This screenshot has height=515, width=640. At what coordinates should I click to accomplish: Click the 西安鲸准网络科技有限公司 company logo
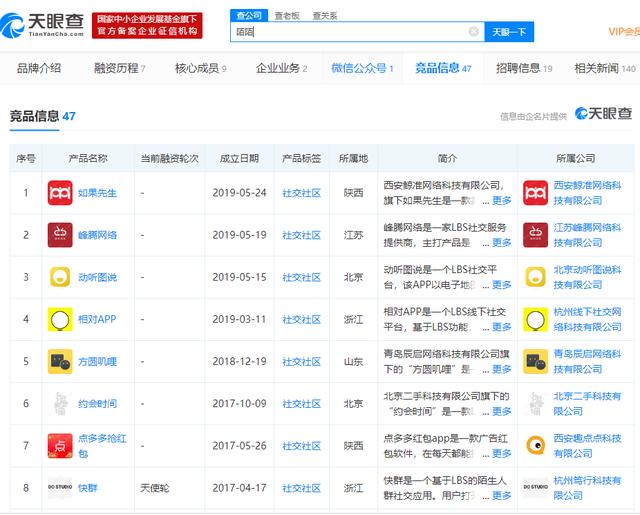pos(536,193)
